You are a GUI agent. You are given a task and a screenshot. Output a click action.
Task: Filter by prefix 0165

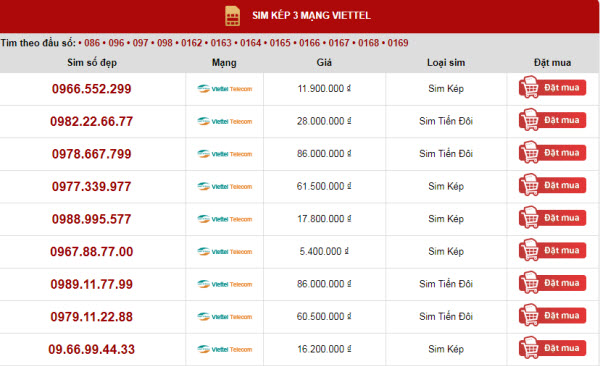coord(280,43)
